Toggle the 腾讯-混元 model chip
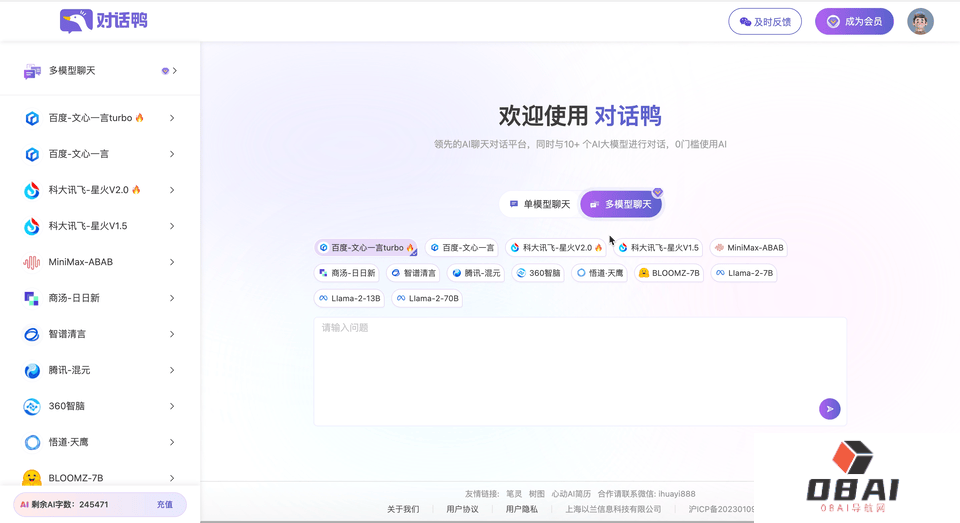This screenshot has width=960, height=523. click(x=476, y=273)
